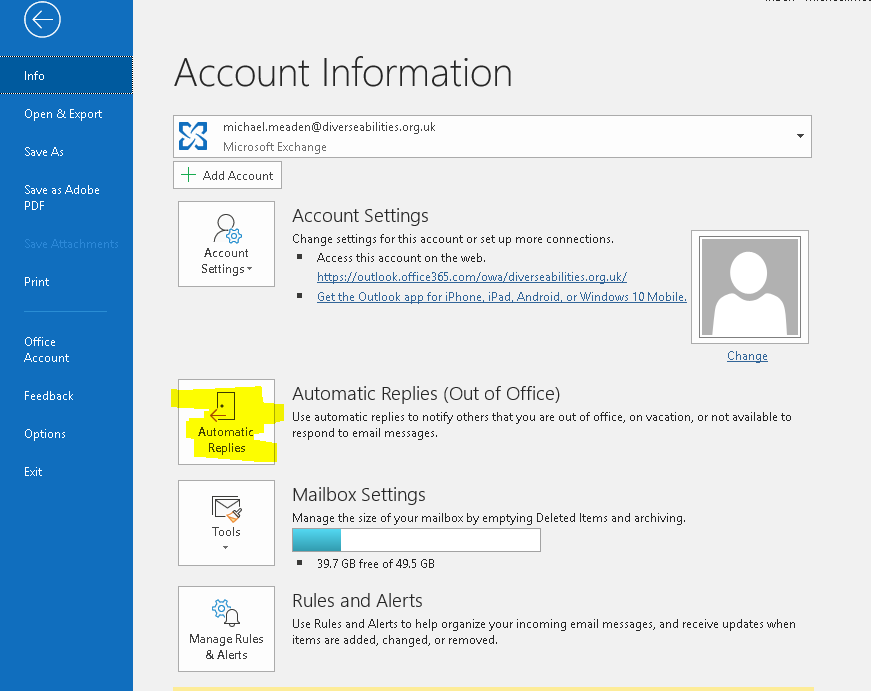Open the Open & Export menu

tap(63, 114)
